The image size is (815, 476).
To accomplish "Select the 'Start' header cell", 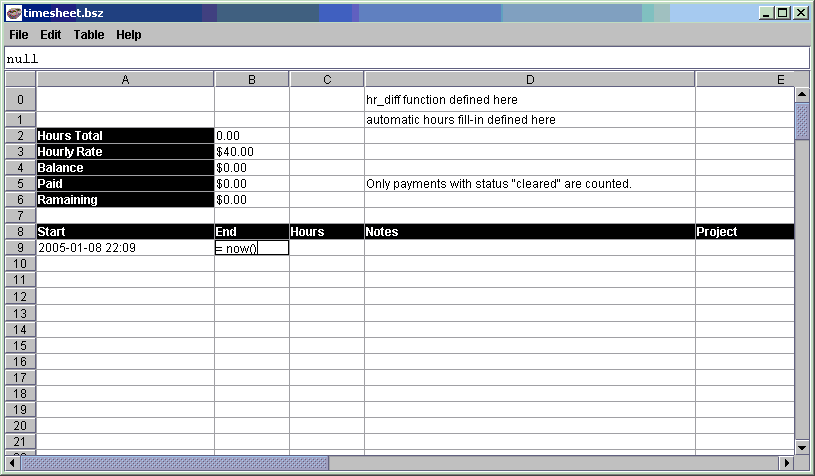I will (125, 232).
